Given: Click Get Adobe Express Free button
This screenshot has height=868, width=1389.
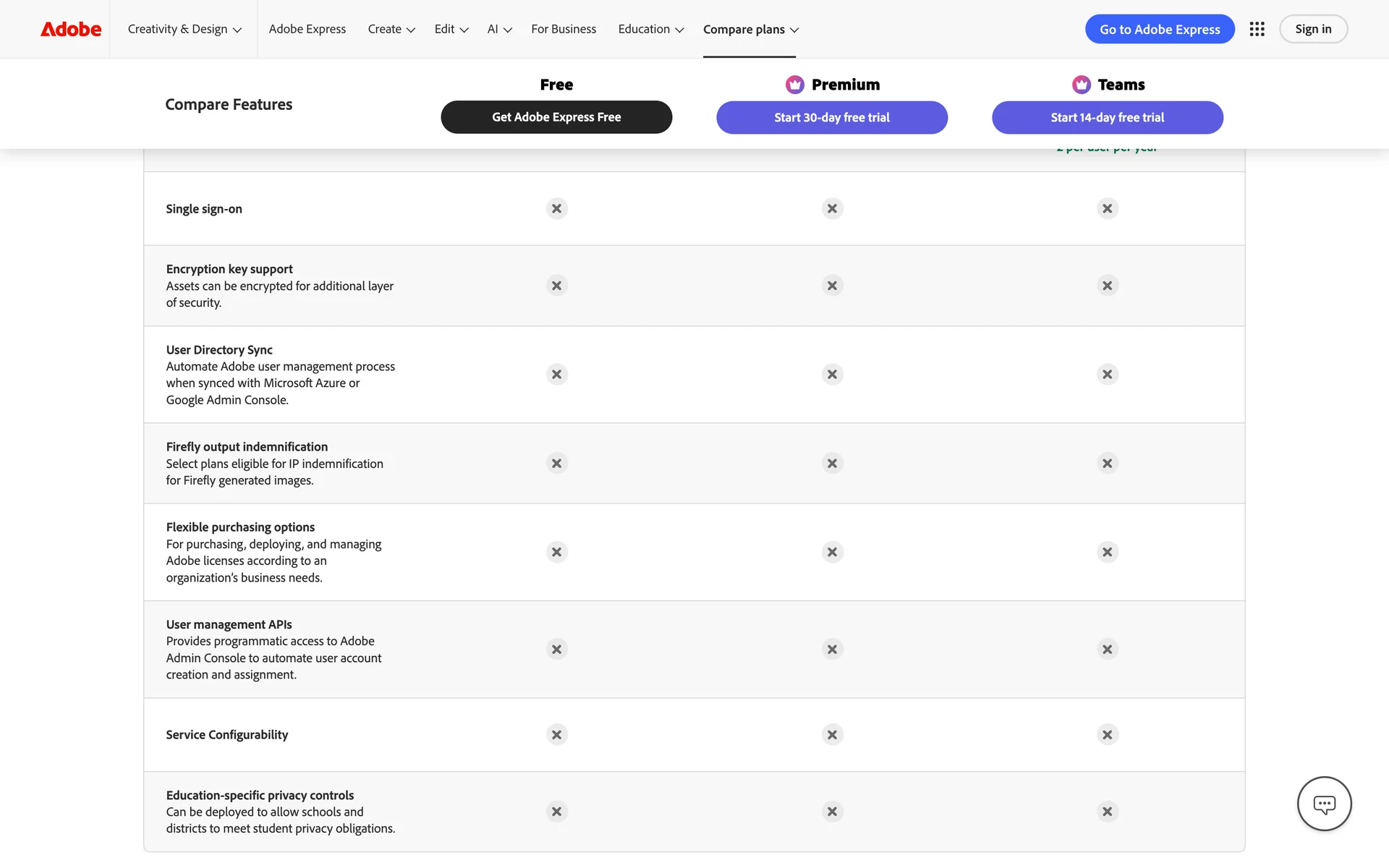Looking at the screenshot, I should (x=556, y=117).
